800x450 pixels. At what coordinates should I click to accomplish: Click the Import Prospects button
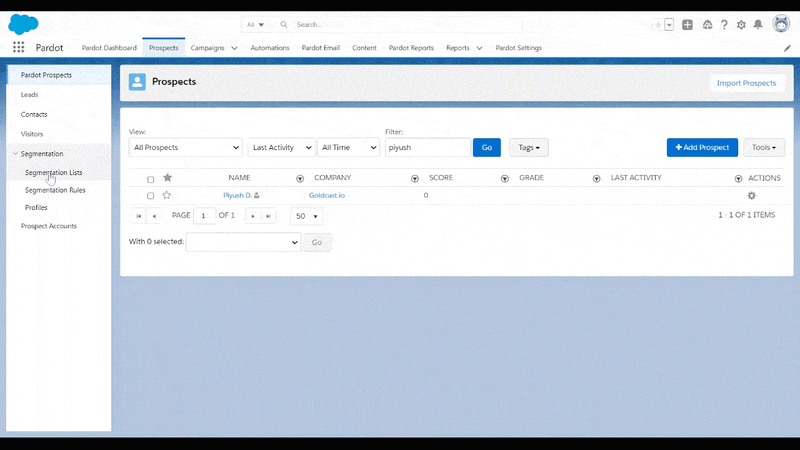click(746, 83)
